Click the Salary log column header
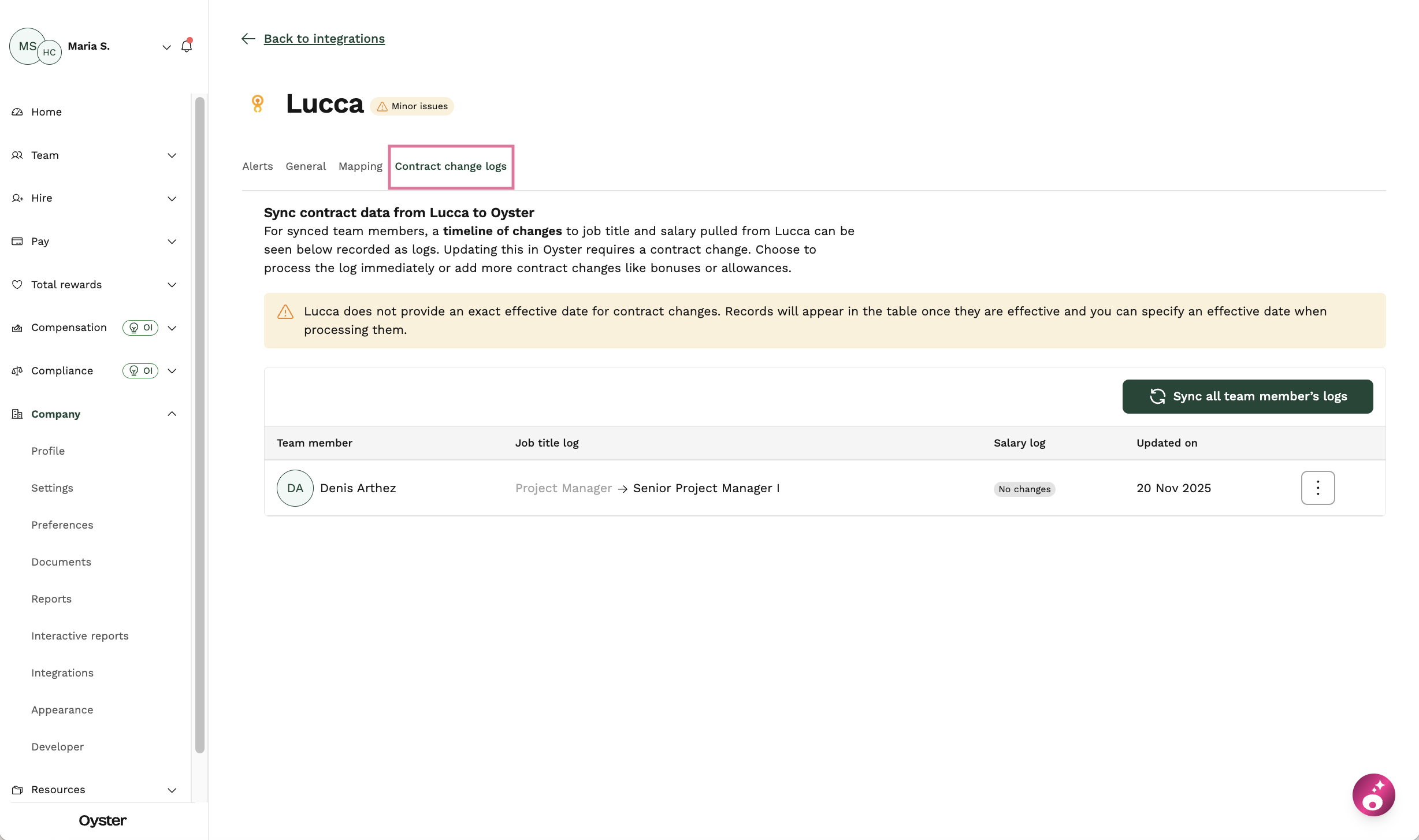This screenshot has width=1419, height=840. (x=1019, y=443)
